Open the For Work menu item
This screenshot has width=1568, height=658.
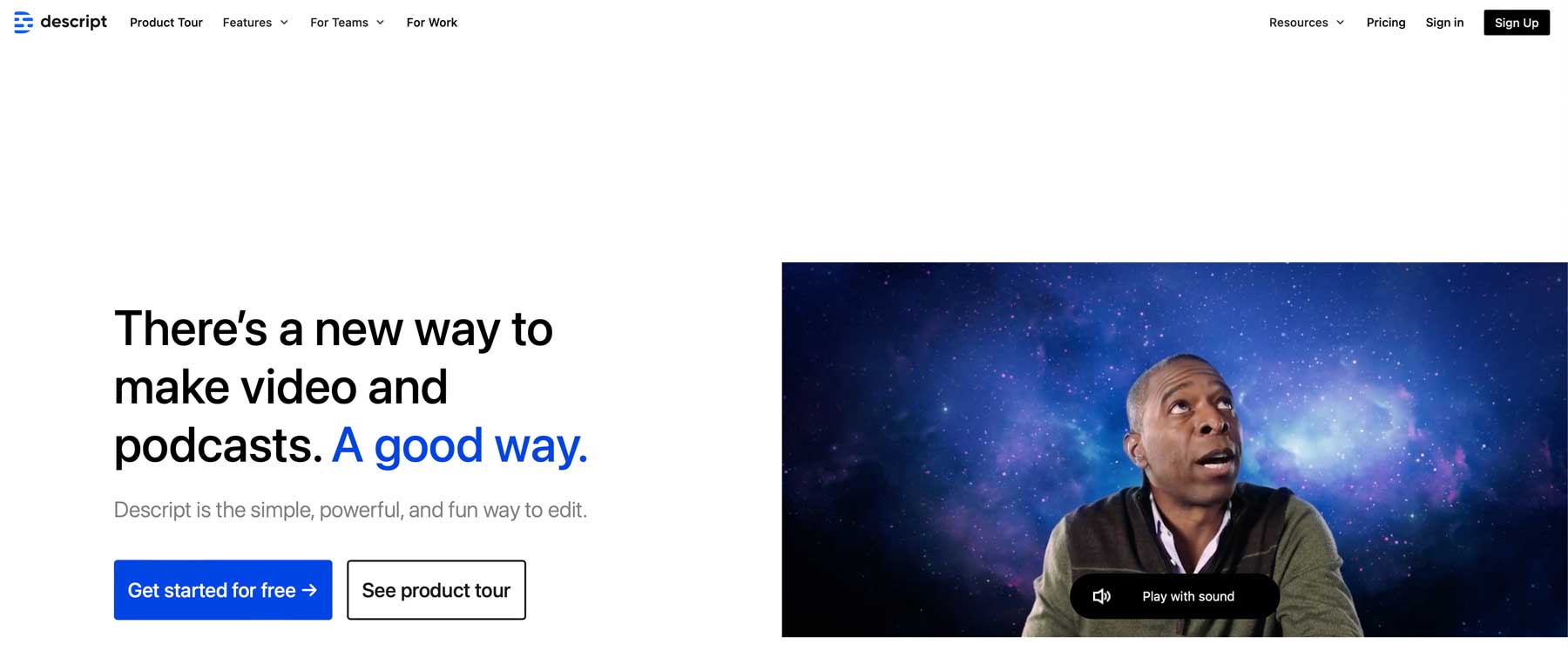pyautogui.click(x=431, y=23)
